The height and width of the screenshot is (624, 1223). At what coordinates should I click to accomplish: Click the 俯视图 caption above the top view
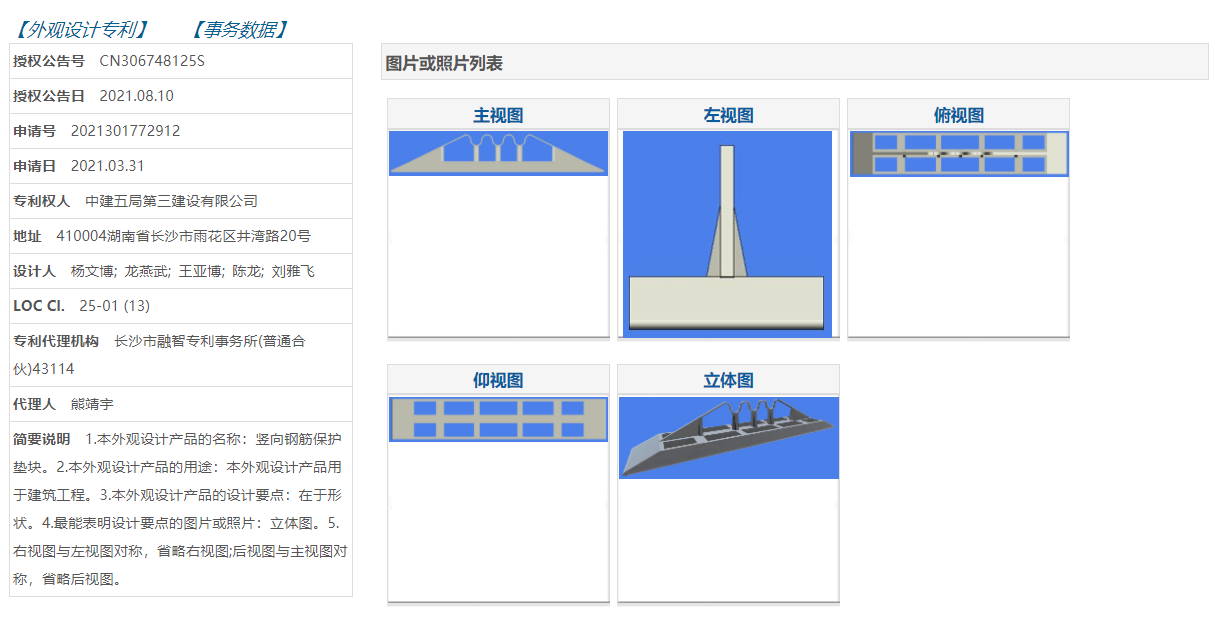tap(957, 114)
